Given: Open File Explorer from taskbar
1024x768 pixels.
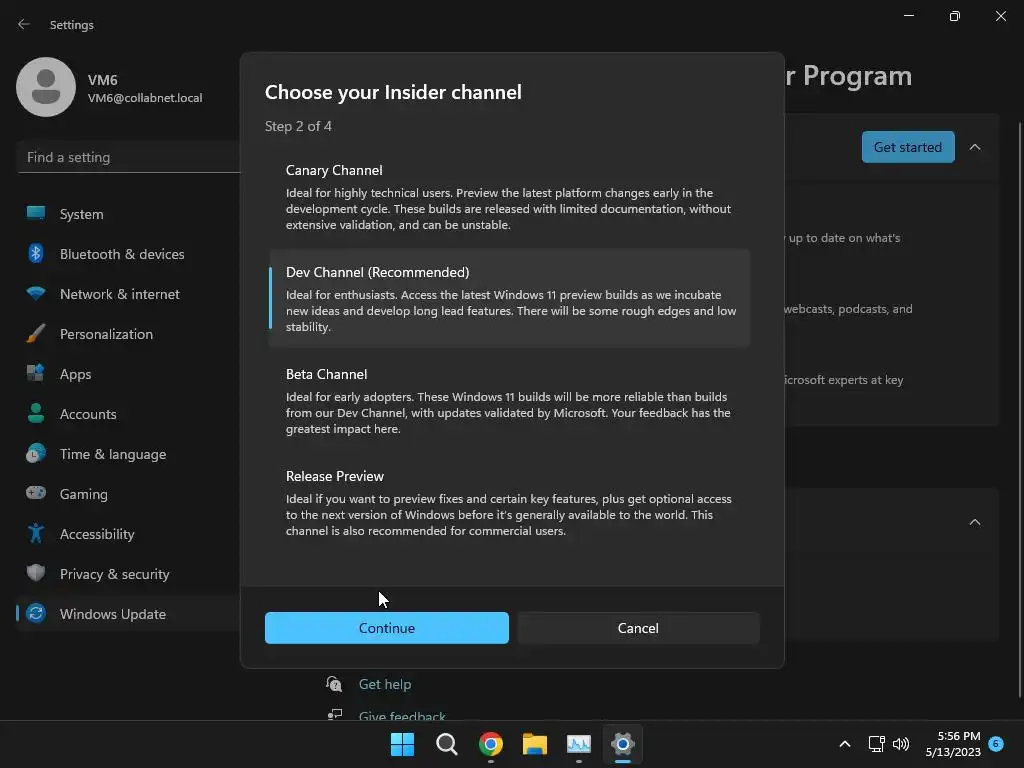Looking at the screenshot, I should click(x=534, y=744).
